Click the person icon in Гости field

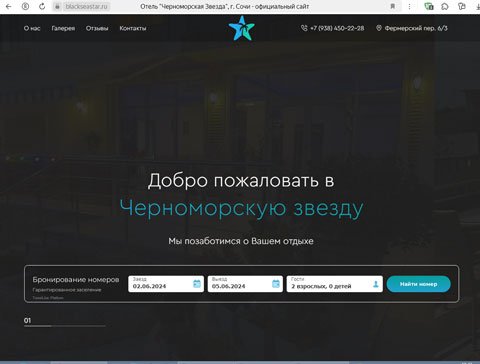tap(376, 284)
